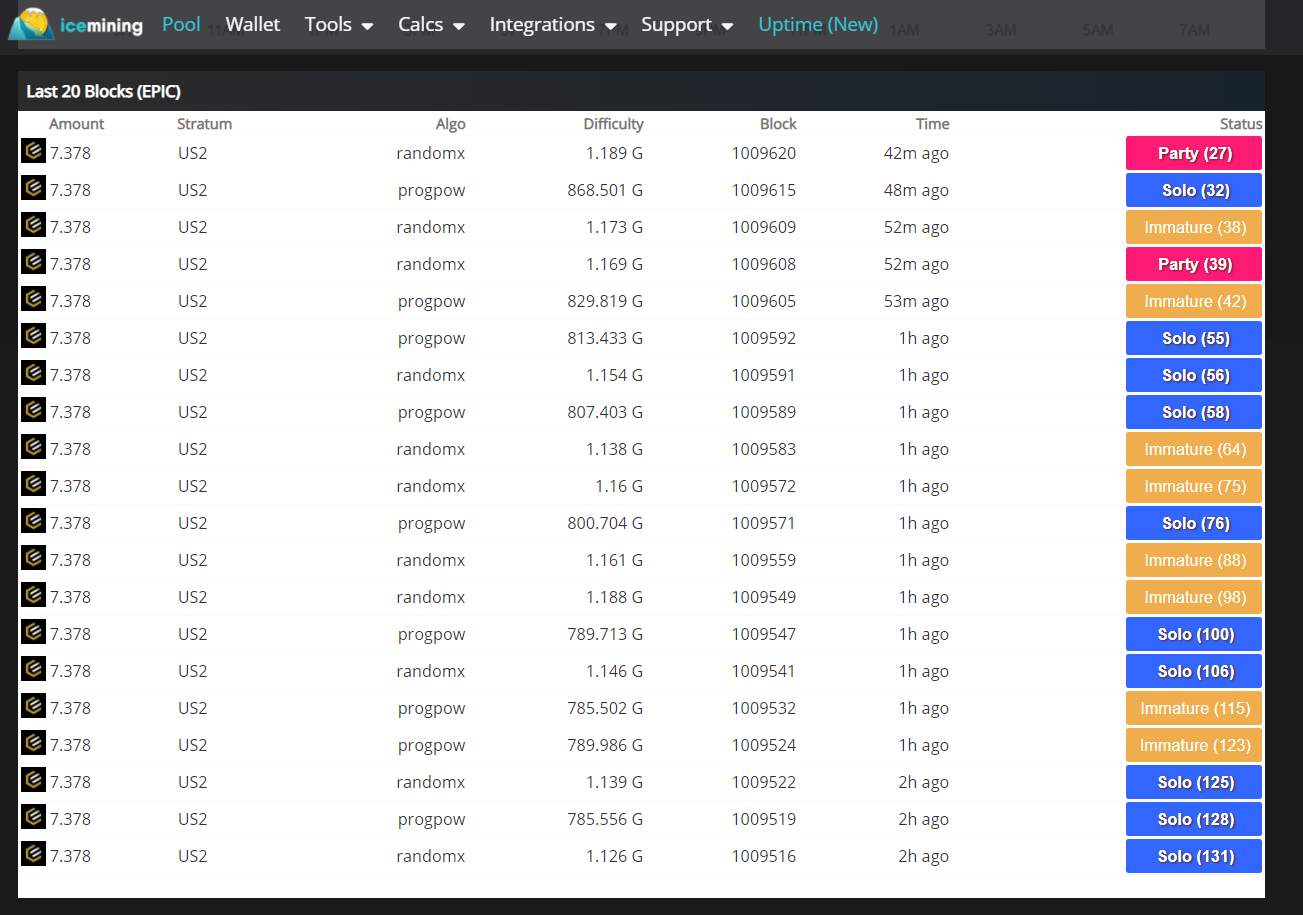The width and height of the screenshot is (1303, 915).
Task: Click the icemining logo
Action: coord(76,24)
